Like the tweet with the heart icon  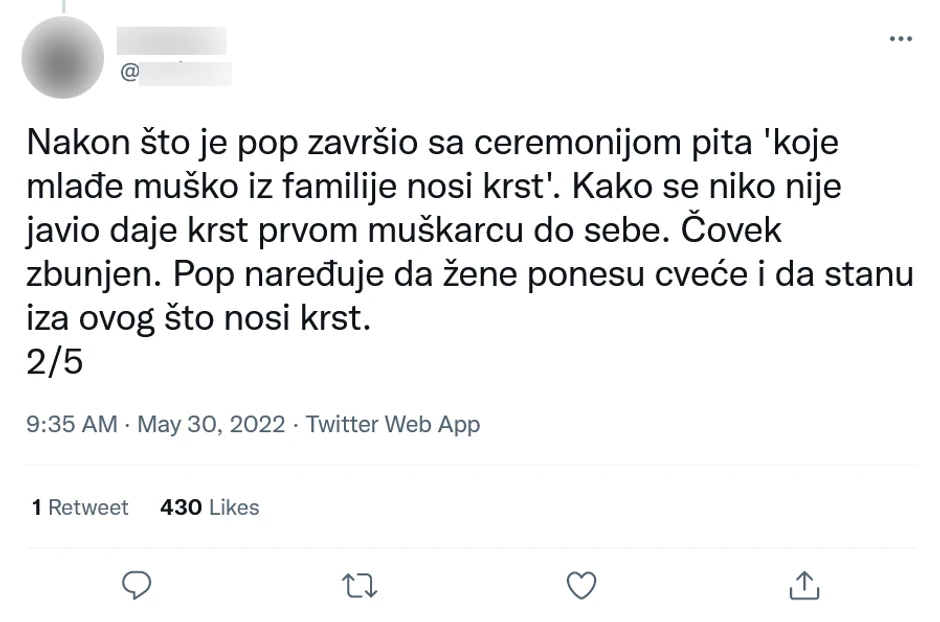pos(581,585)
